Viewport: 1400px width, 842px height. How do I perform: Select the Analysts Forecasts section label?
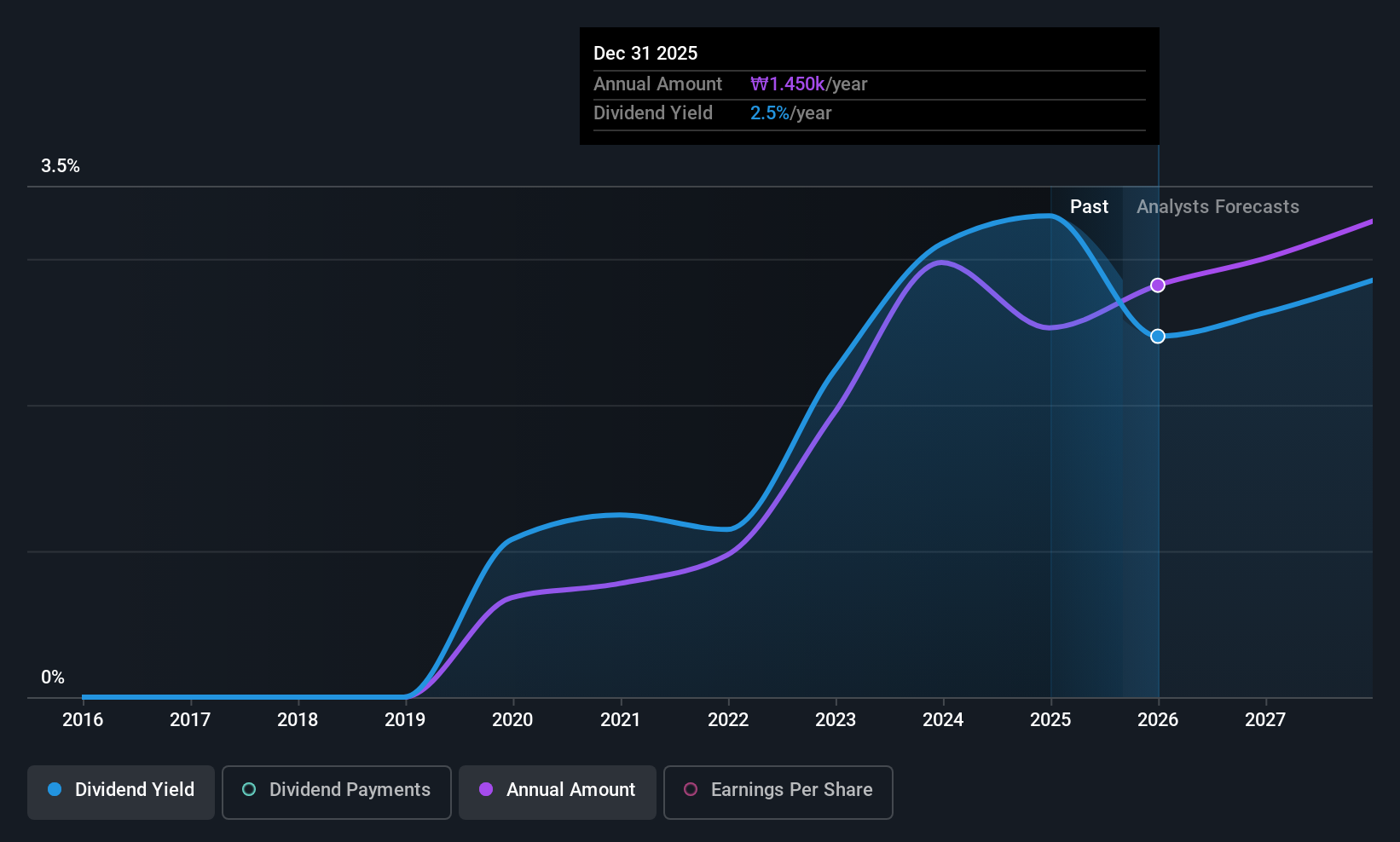[x=1218, y=207]
